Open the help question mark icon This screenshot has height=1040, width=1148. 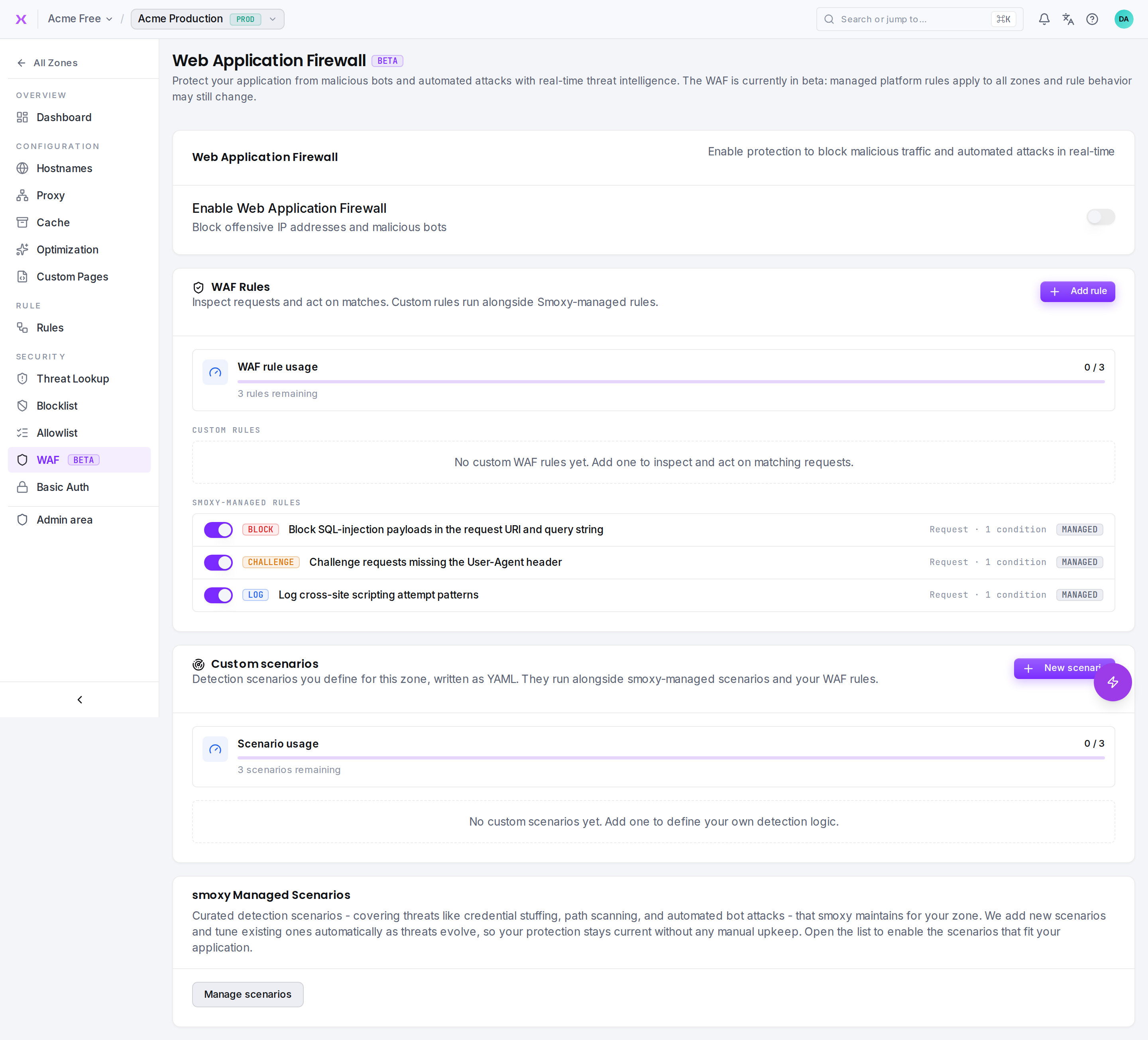click(x=1092, y=20)
